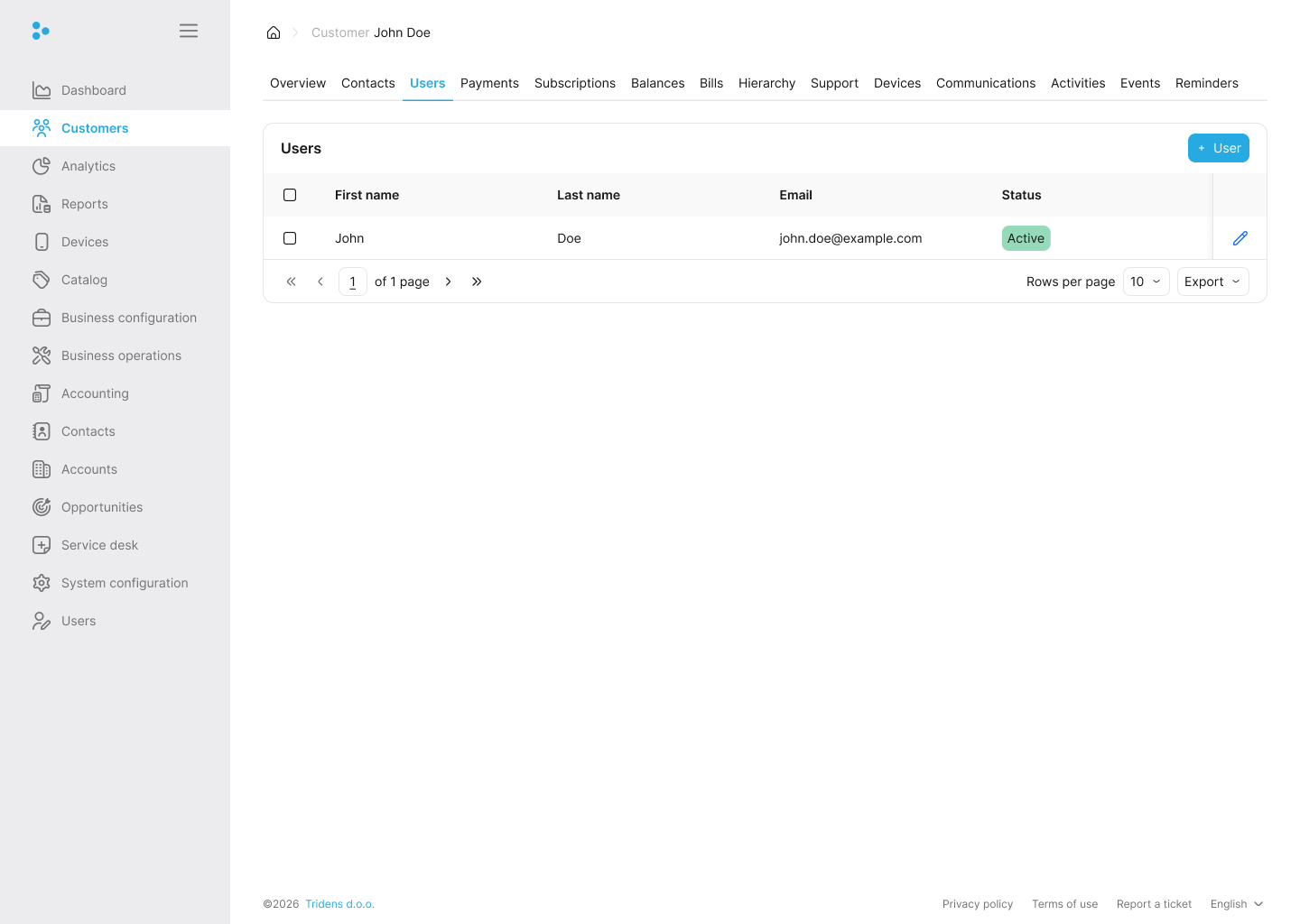
Task: Click the Devices sidebar icon
Action: (x=42, y=242)
